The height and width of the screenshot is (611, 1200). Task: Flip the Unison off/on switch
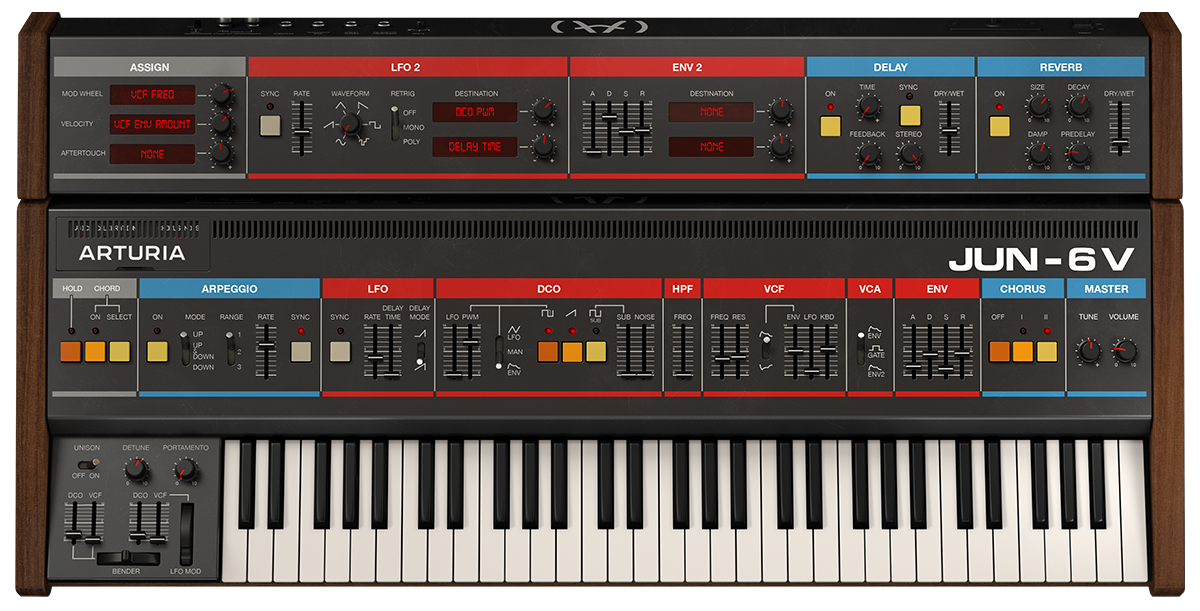click(x=92, y=464)
